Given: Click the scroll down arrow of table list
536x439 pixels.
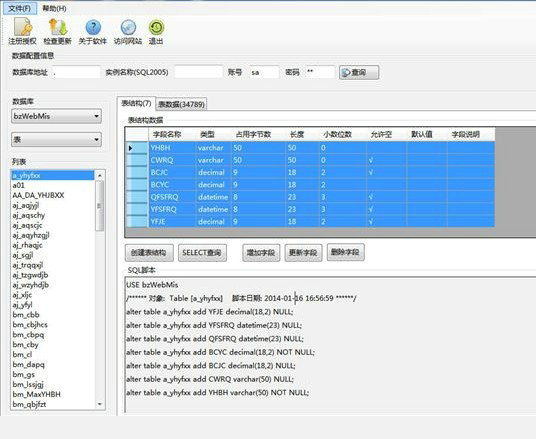Looking at the screenshot, I should point(99,404).
